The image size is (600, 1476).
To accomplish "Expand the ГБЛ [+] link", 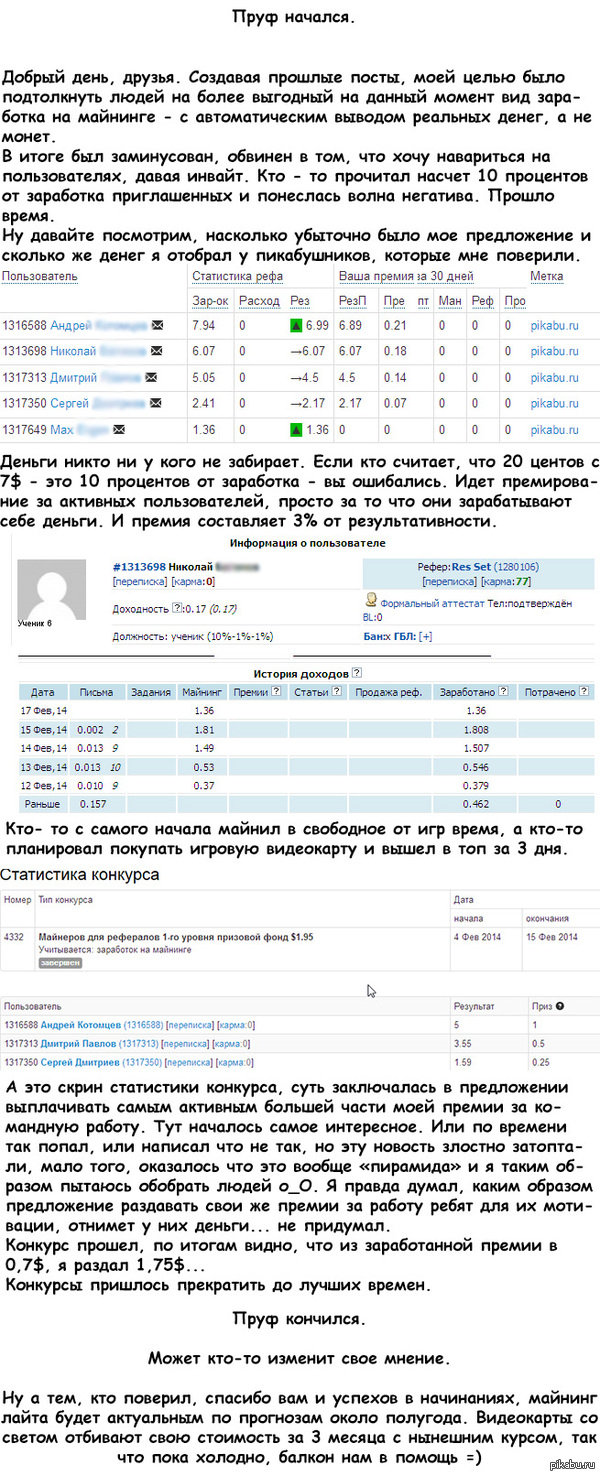I will [x=426, y=636].
